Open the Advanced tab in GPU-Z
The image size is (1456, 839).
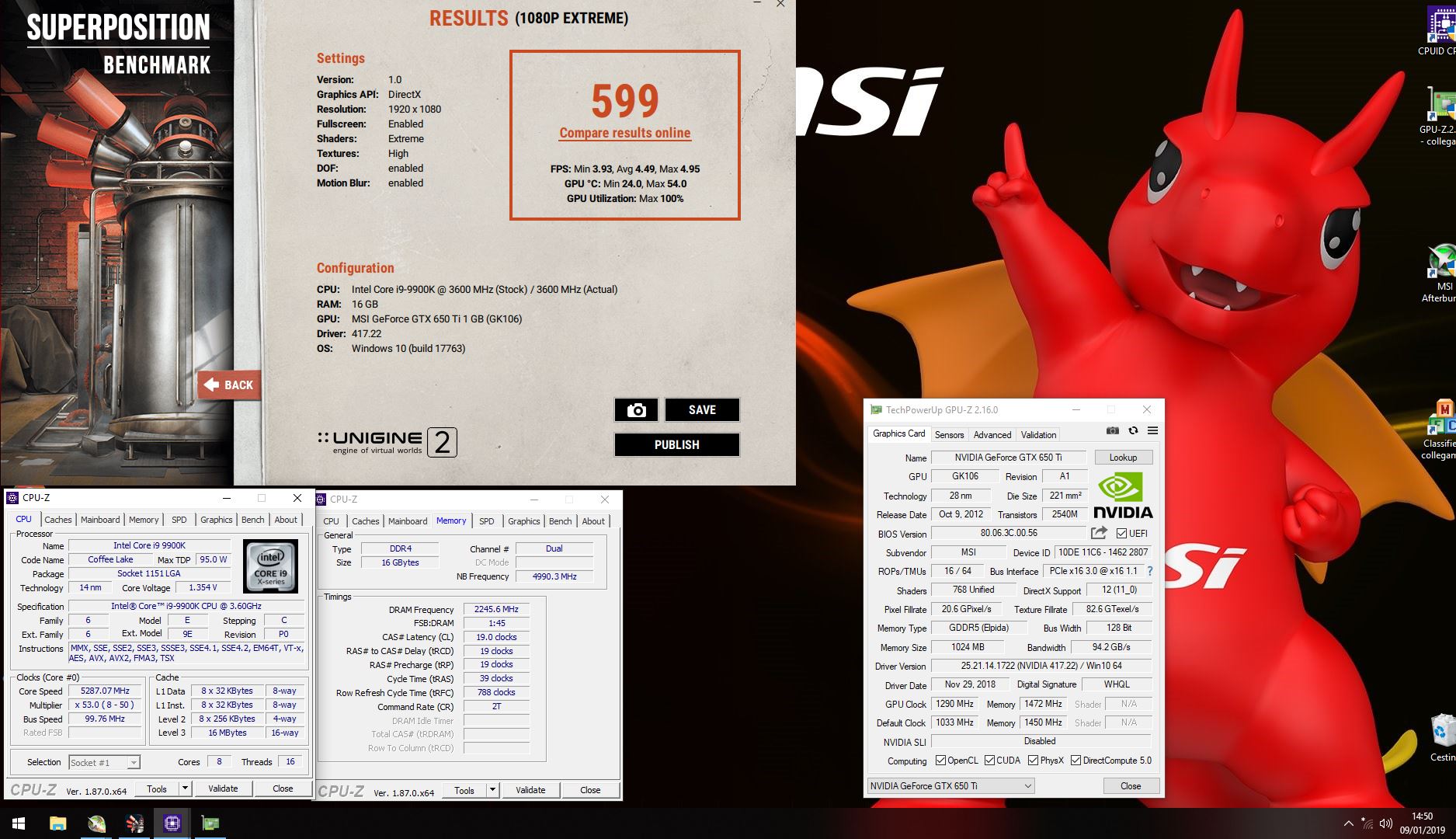(992, 434)
